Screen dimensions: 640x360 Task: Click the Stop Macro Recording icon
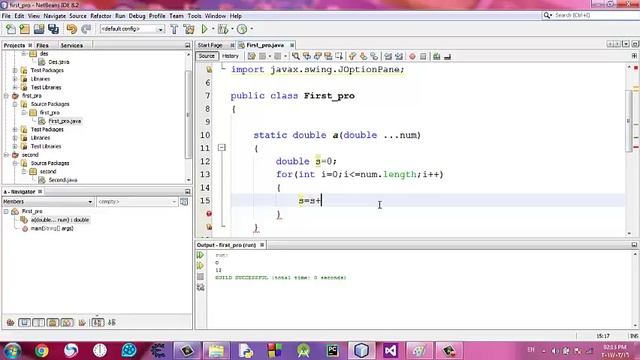pyautogui.click(x=423, y=56)
